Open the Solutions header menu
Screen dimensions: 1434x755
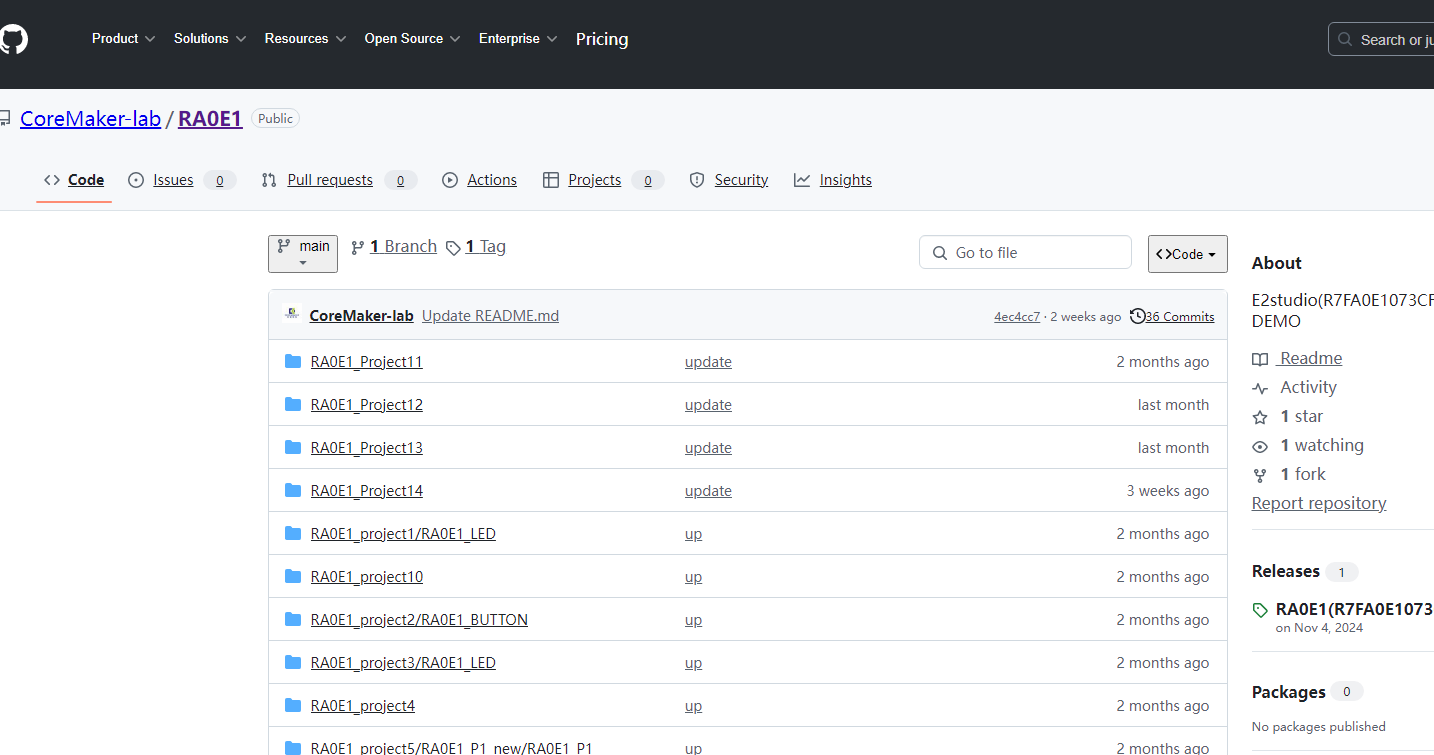(x=210, y=39)
